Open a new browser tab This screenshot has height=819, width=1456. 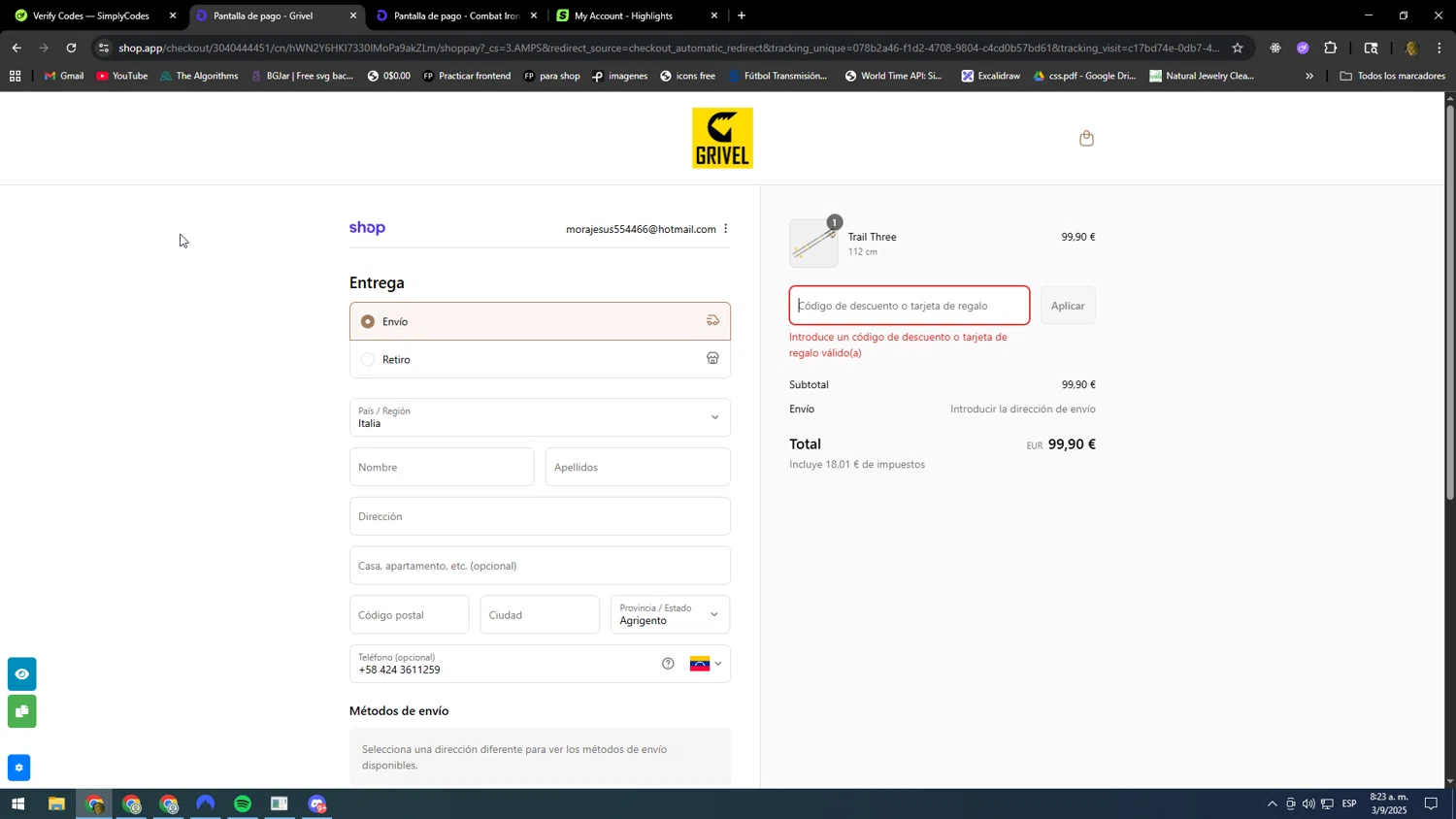742,16
